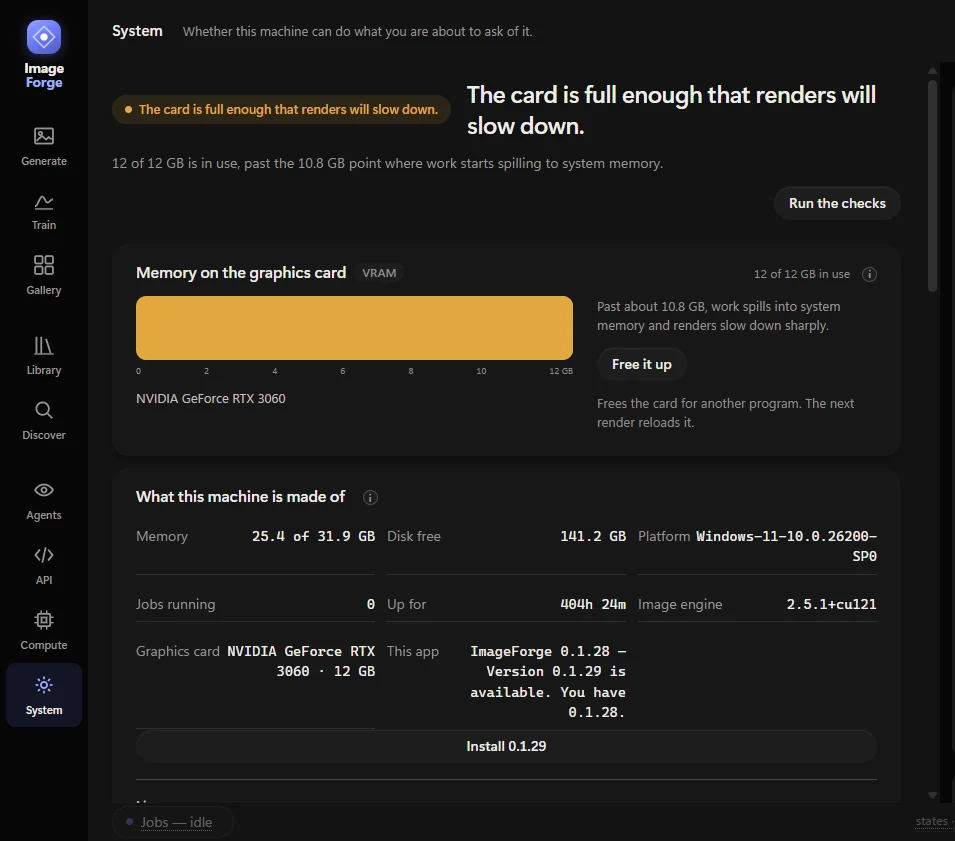Click the 'NVIDIA GeForce RTX 3060' label under the bar

coord(211,398)
